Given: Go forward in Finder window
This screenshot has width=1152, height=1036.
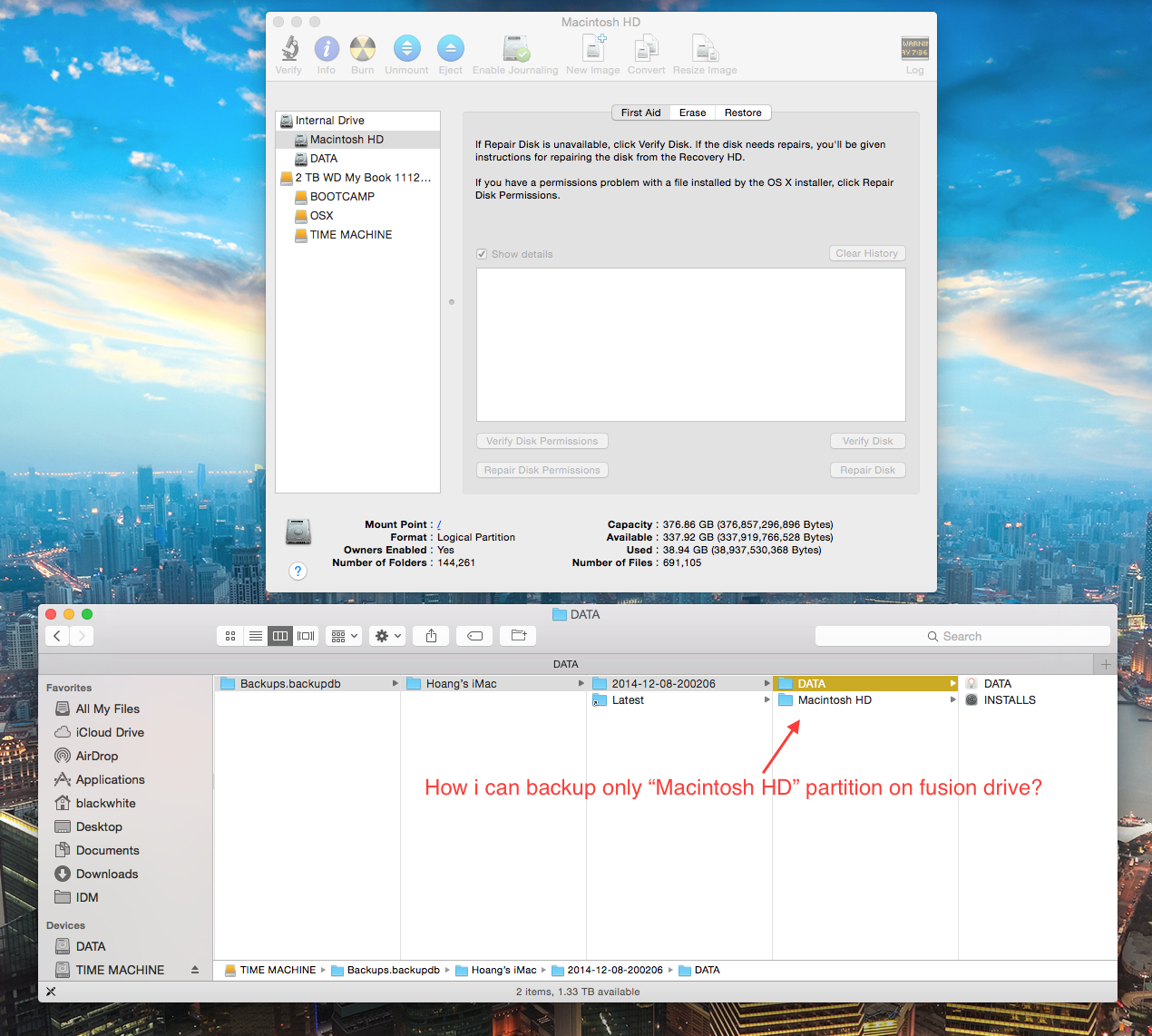Looking at the screenshot, I should pyautogui.click(x=82, y=636).
